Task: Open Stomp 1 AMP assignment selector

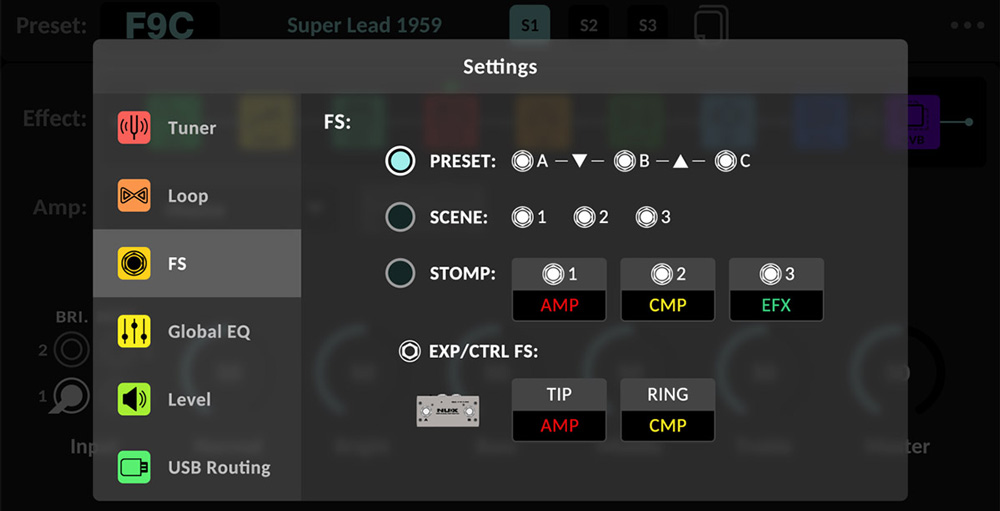Action: [559, 305]
